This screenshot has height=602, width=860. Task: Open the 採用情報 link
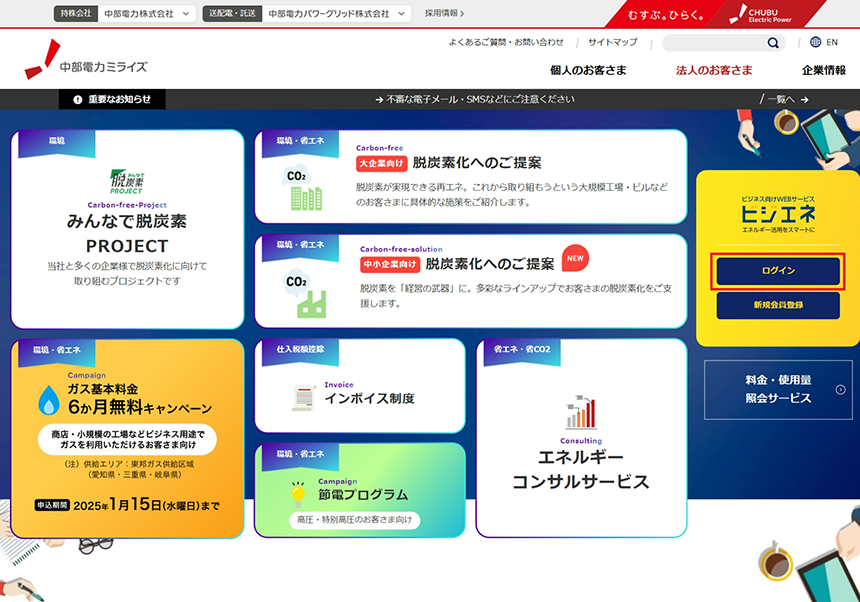coord(444,13)
